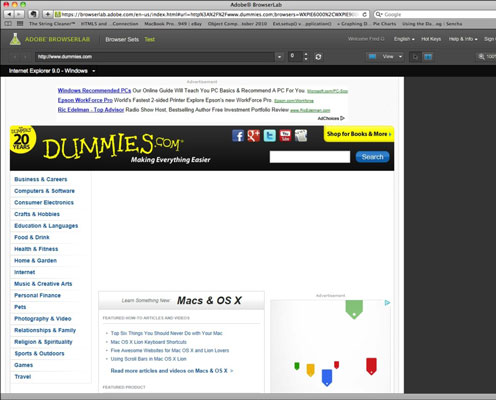Expand the Help & Info menu
This screenshot has width=496, height=400.
pyautogui.click(x=463, y=39)
